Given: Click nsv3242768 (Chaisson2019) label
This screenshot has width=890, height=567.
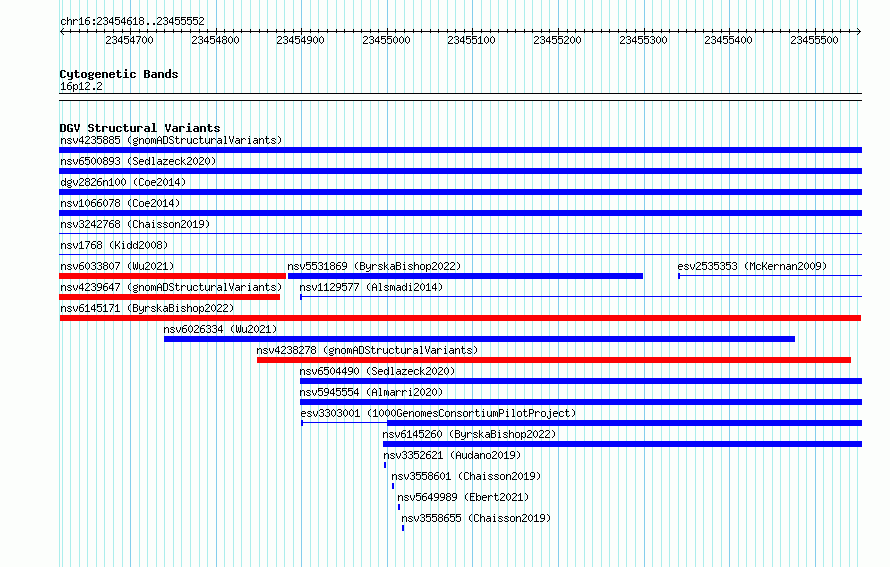Looking at the screenshot, I should click(x=135, y=224).
